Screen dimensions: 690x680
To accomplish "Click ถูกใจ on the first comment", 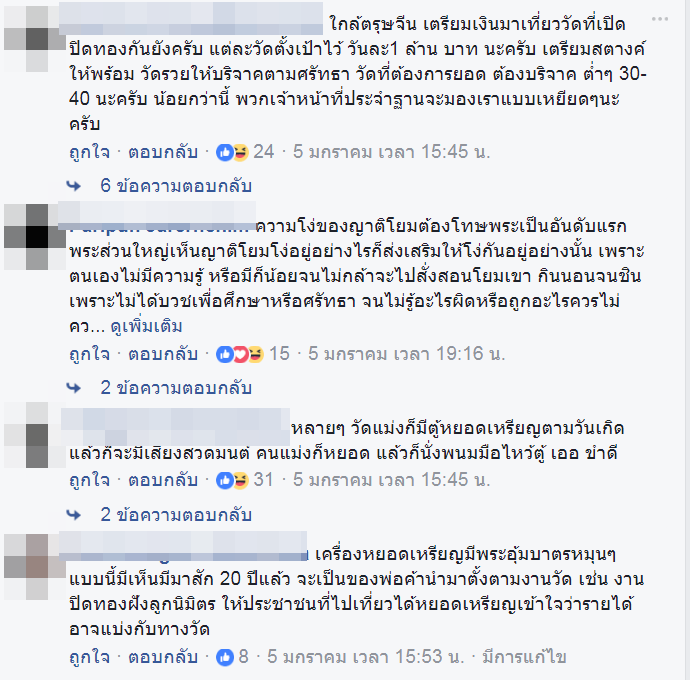I will point(89,152).
